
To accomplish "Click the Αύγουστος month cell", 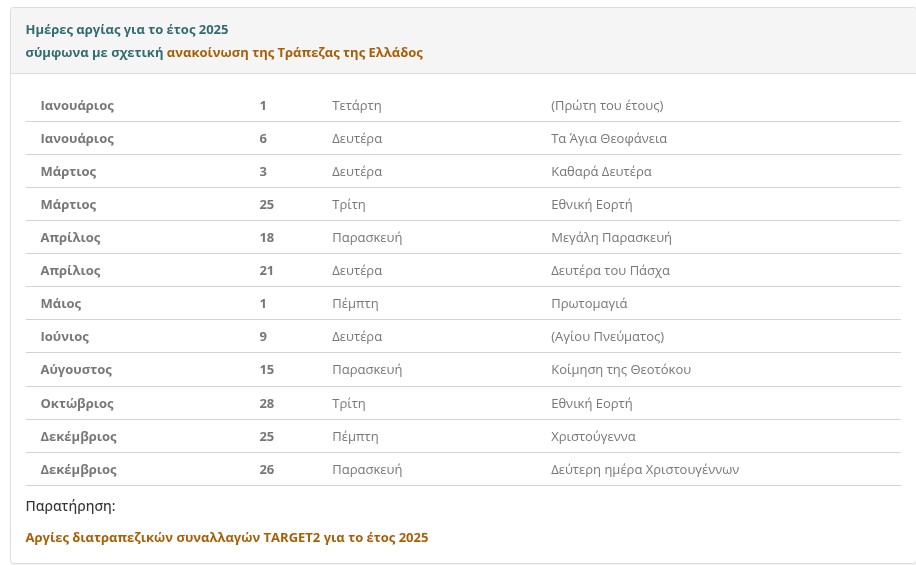I will [76, 370].
